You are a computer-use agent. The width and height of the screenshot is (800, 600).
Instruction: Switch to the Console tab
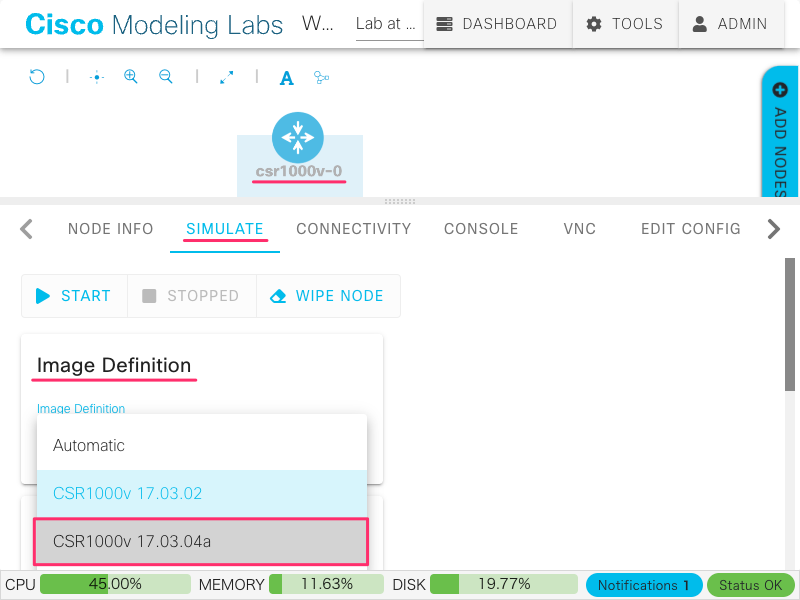click(481, 229)
